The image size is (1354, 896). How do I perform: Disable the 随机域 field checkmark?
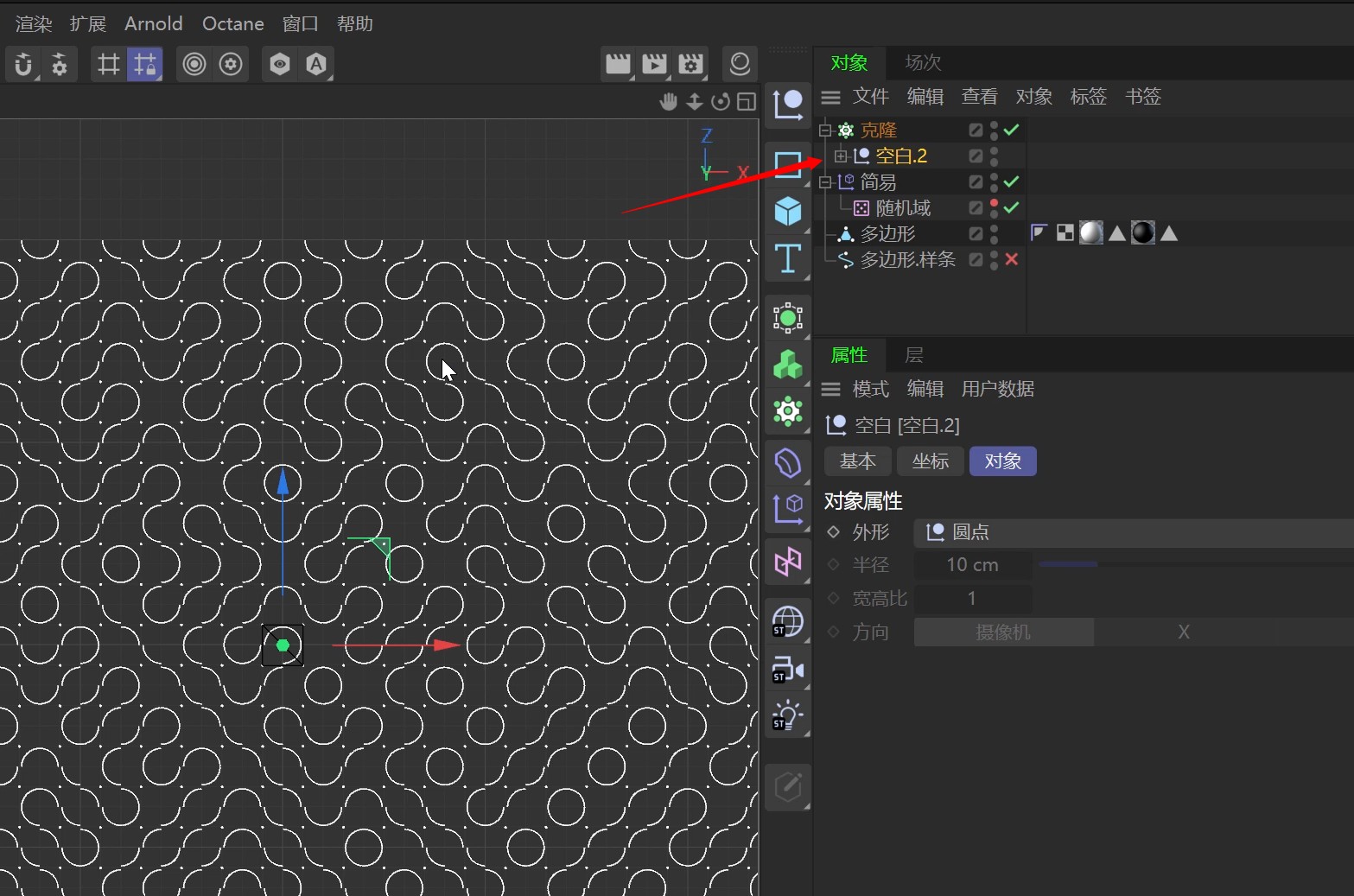click(x=1012, y=207)
